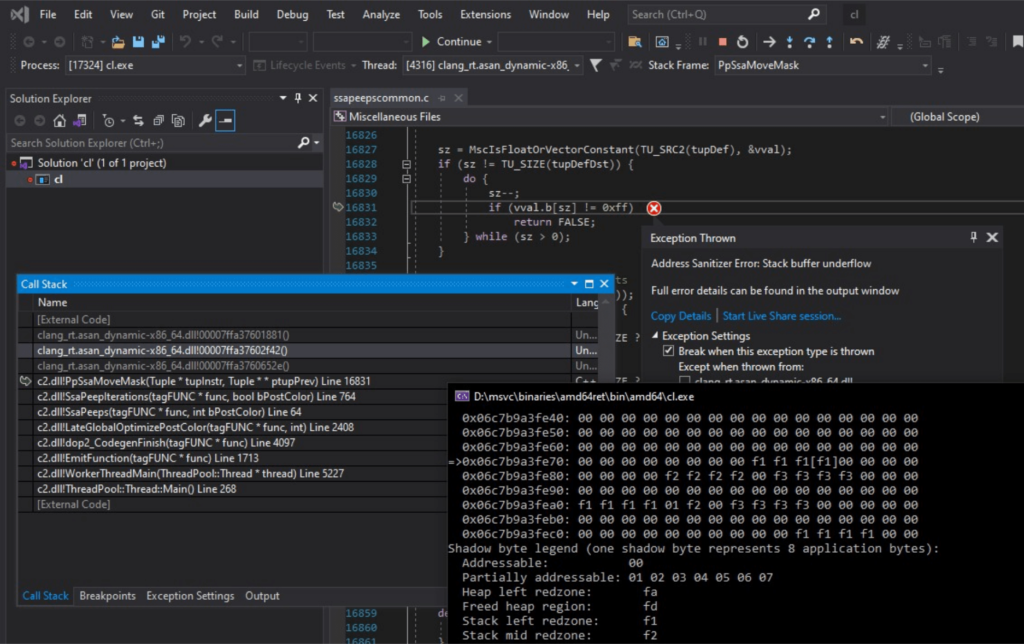Switch to the Breakpoints tab

(107, 596)
